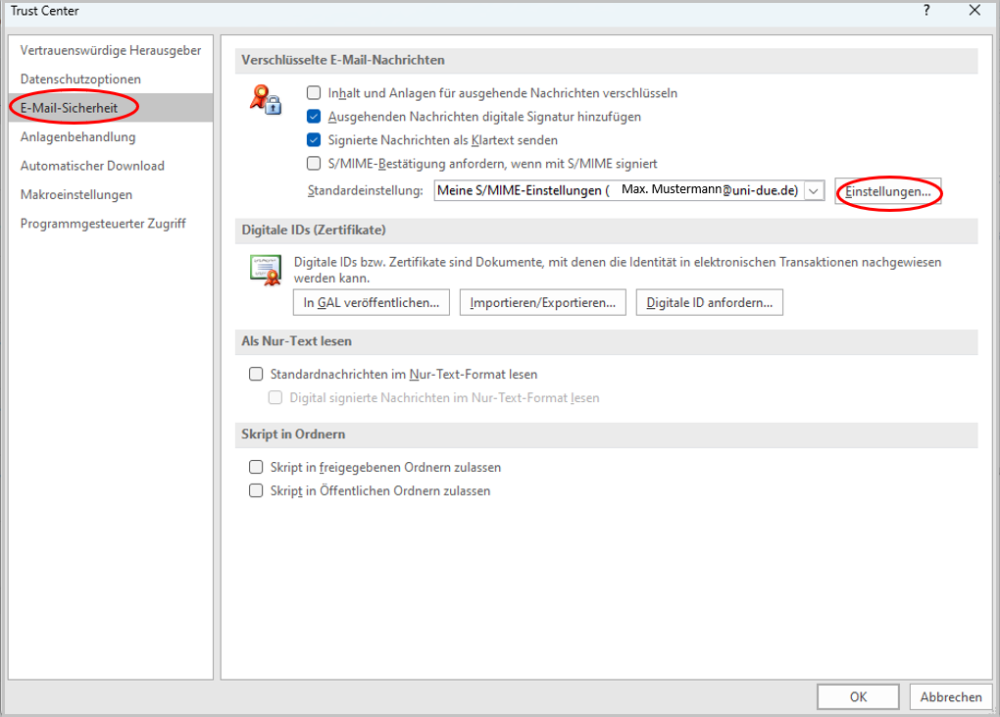Toggle 'Signierte Nachrichten als Klartext senden'

[313, 140]
